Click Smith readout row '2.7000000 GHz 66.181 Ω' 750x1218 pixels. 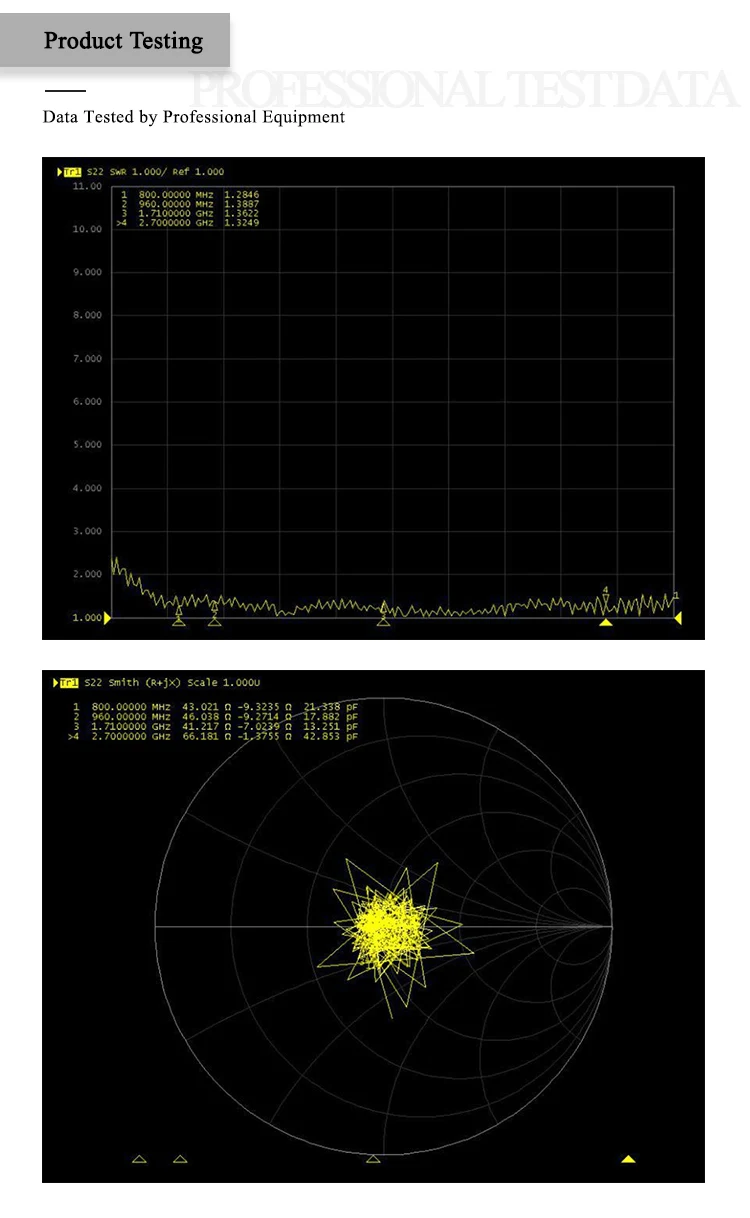pos(214,736)
